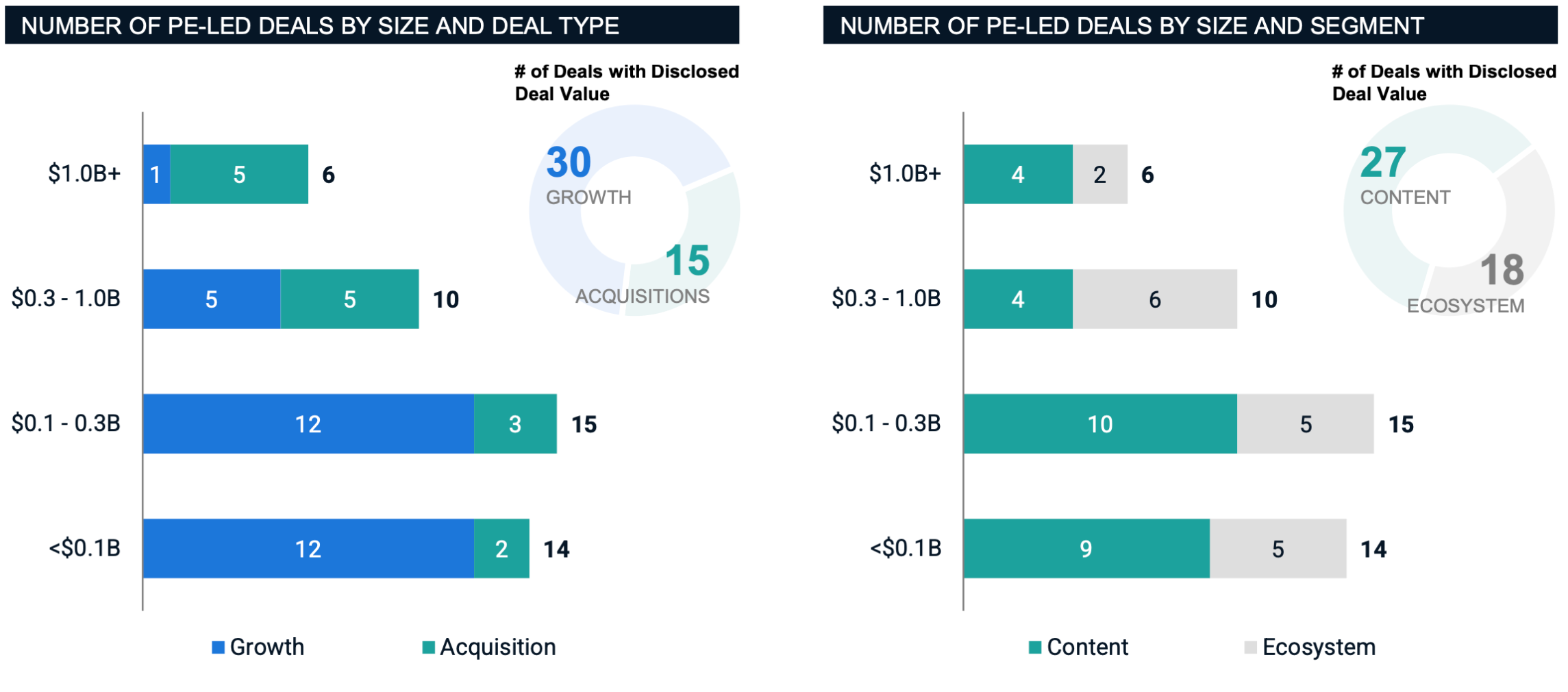Click the $0.1 - 0.3B Acquisition bar showing 3

point(515,423)
